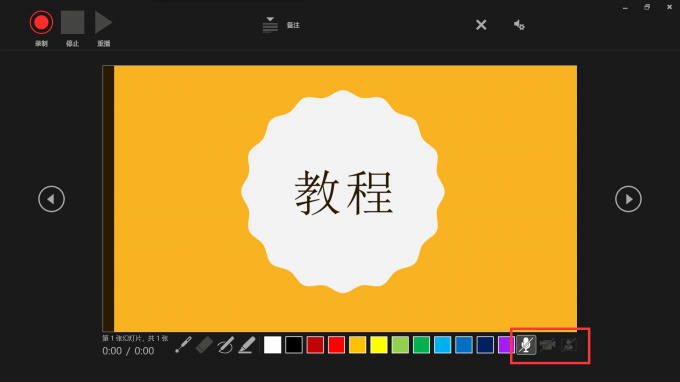Click the Replay triangle button
Screen dimensions: 680x382
[x=104, y=23]
